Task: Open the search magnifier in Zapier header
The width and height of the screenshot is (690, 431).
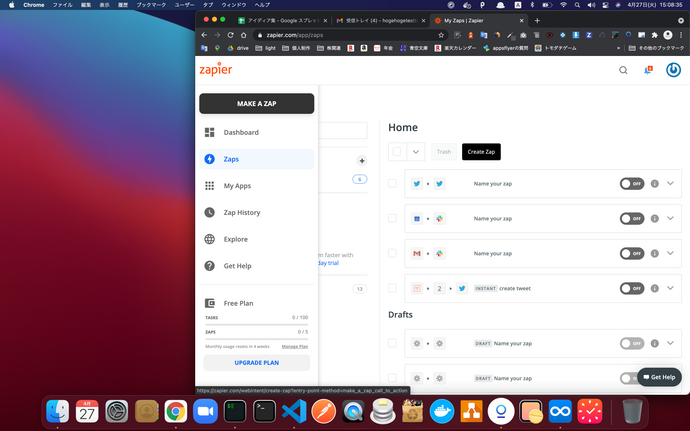Action: point(623,70)
